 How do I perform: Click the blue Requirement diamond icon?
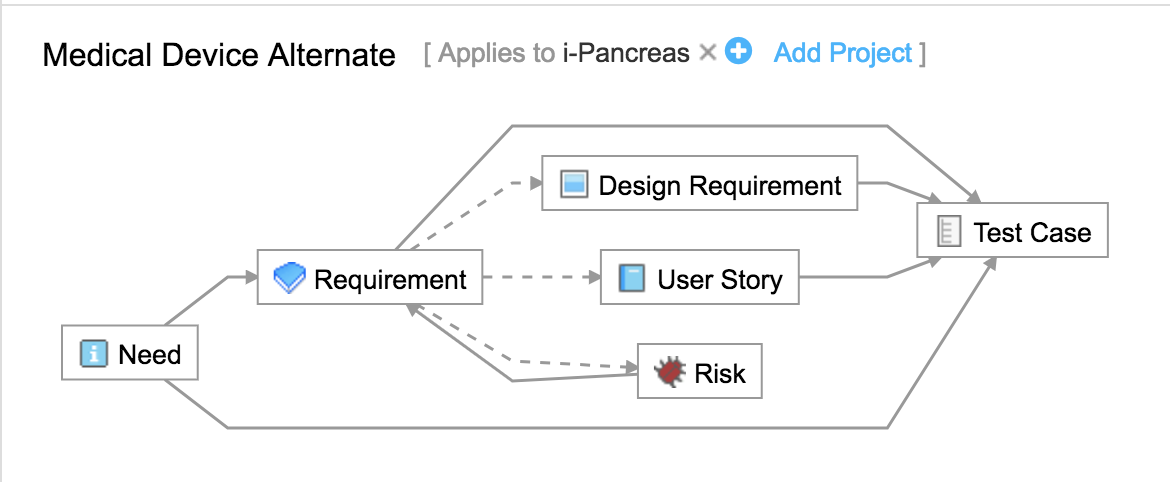(x=289, y=278)
